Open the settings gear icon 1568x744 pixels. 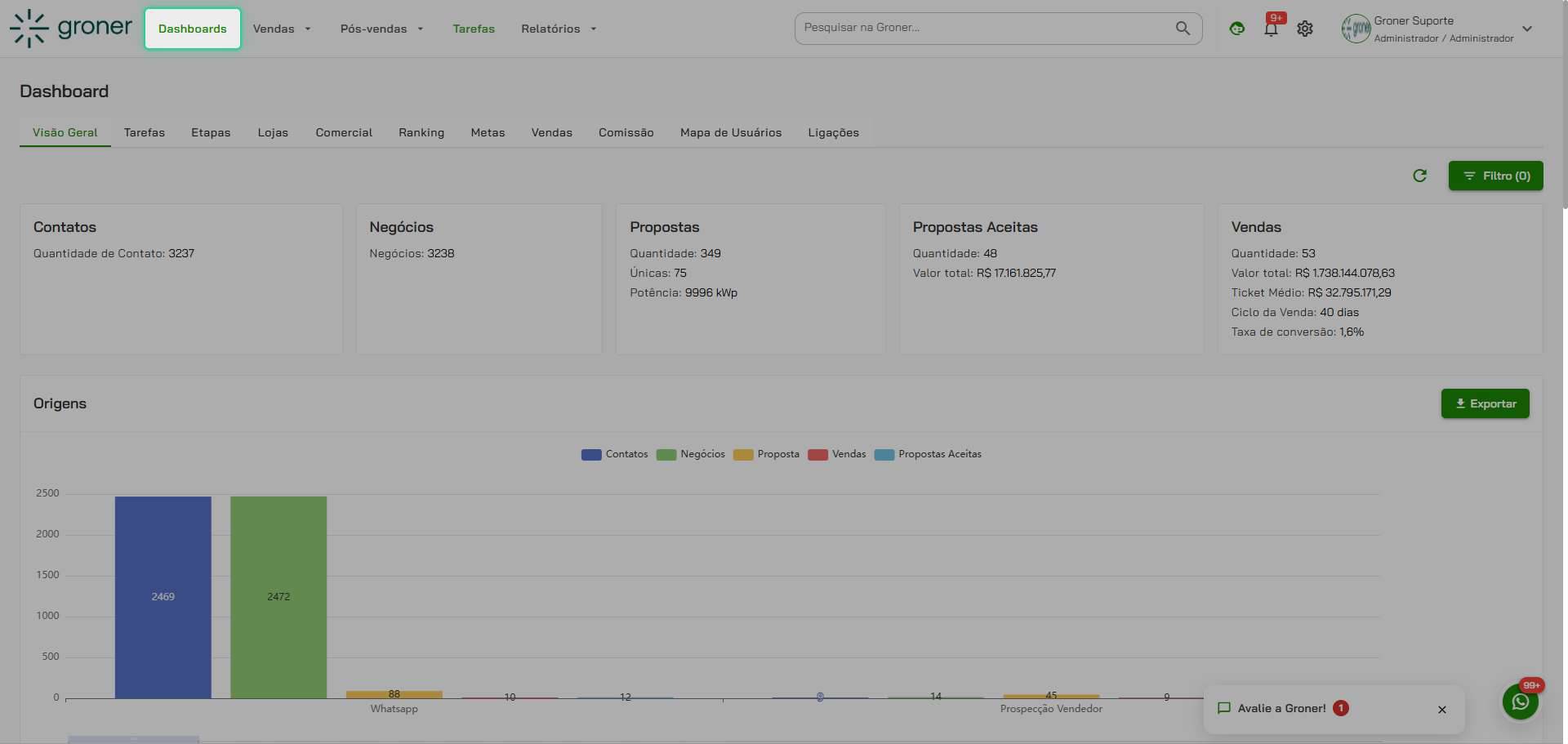click(1305, 29)
